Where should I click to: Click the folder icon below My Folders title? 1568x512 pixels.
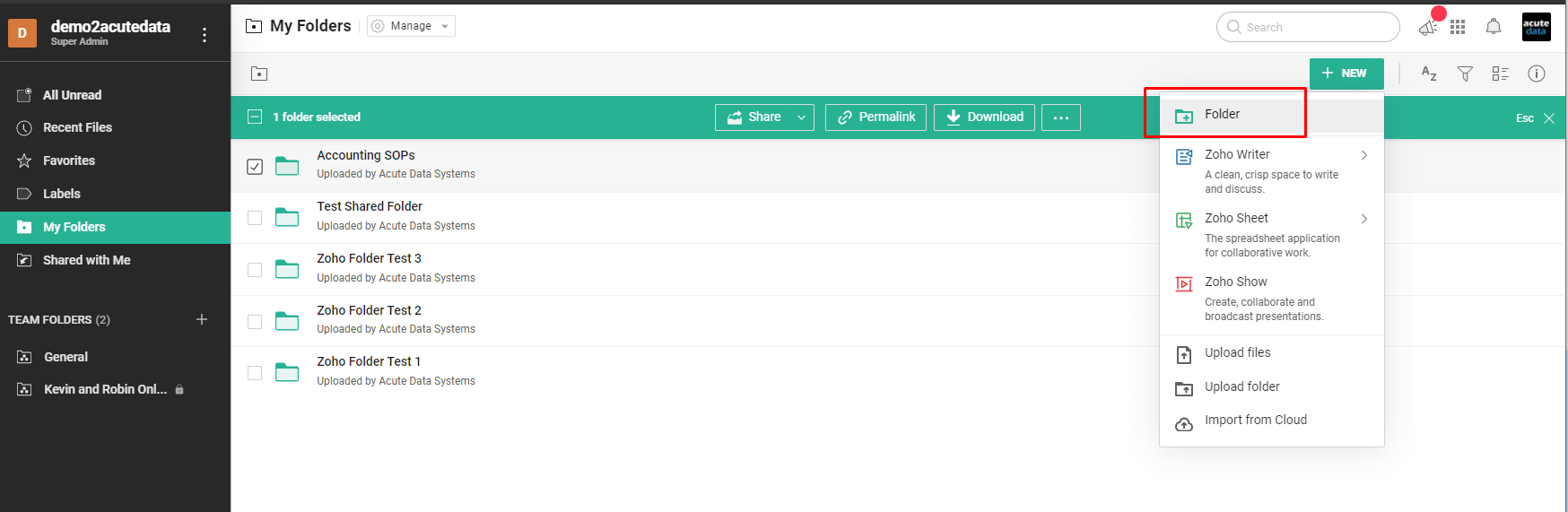[x=259, y=74]
